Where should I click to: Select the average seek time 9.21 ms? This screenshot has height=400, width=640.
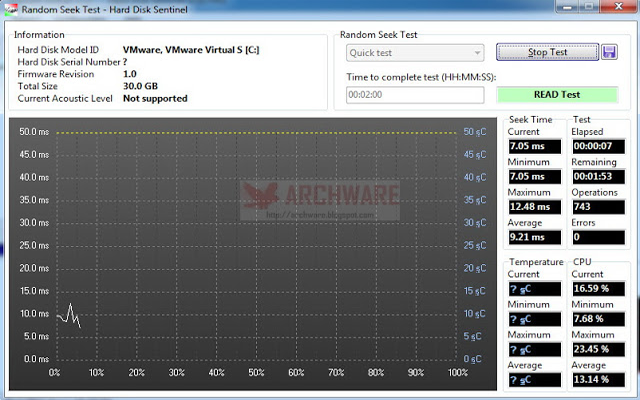pos(534,237)
